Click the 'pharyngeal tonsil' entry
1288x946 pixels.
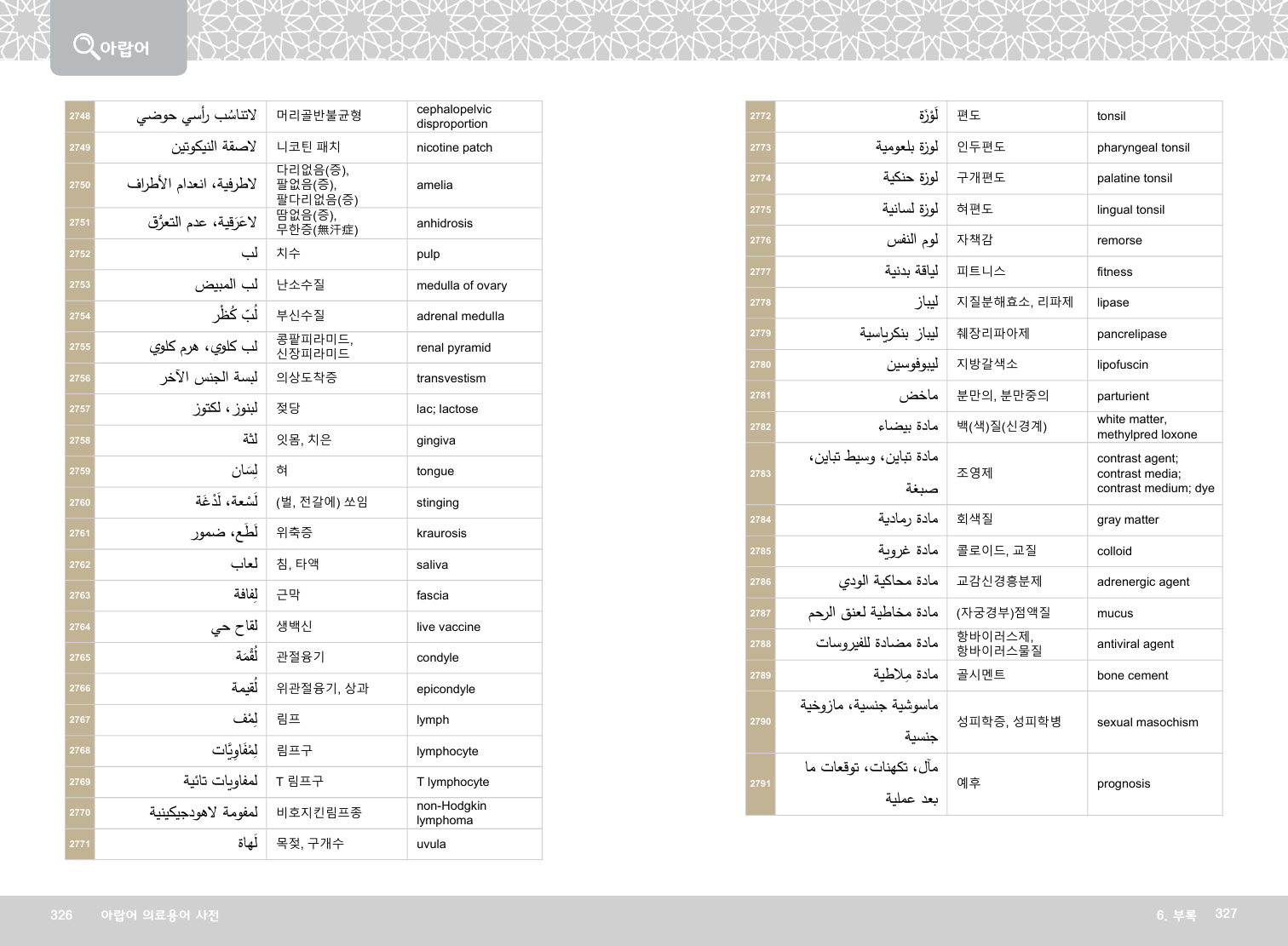point(1143,148)
